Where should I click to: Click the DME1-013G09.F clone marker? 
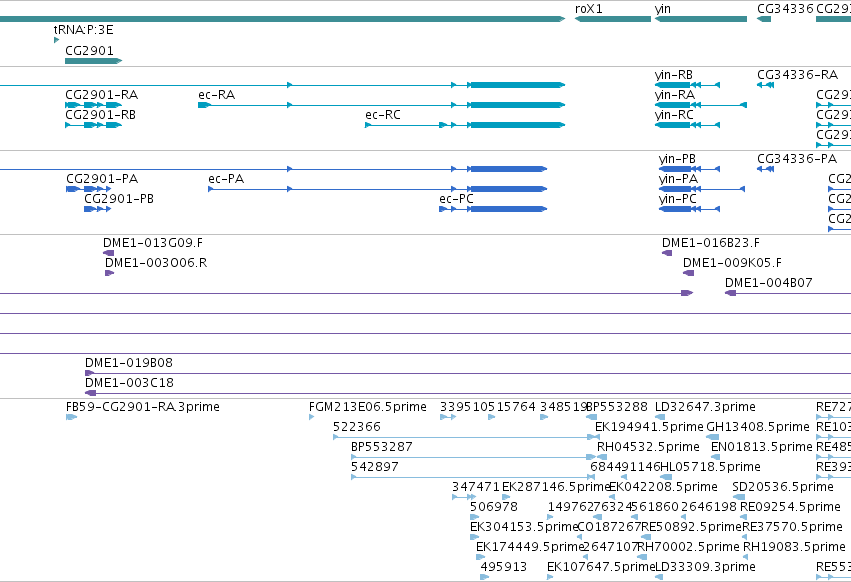click(x=109, y=253)
